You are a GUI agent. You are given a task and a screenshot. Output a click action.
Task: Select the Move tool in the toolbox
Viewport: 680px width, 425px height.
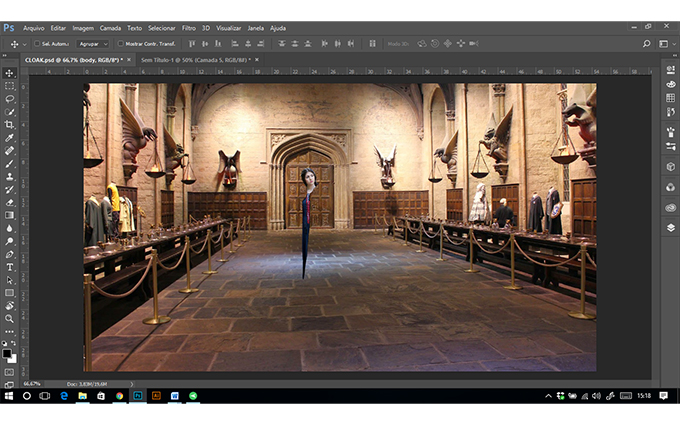9,73
